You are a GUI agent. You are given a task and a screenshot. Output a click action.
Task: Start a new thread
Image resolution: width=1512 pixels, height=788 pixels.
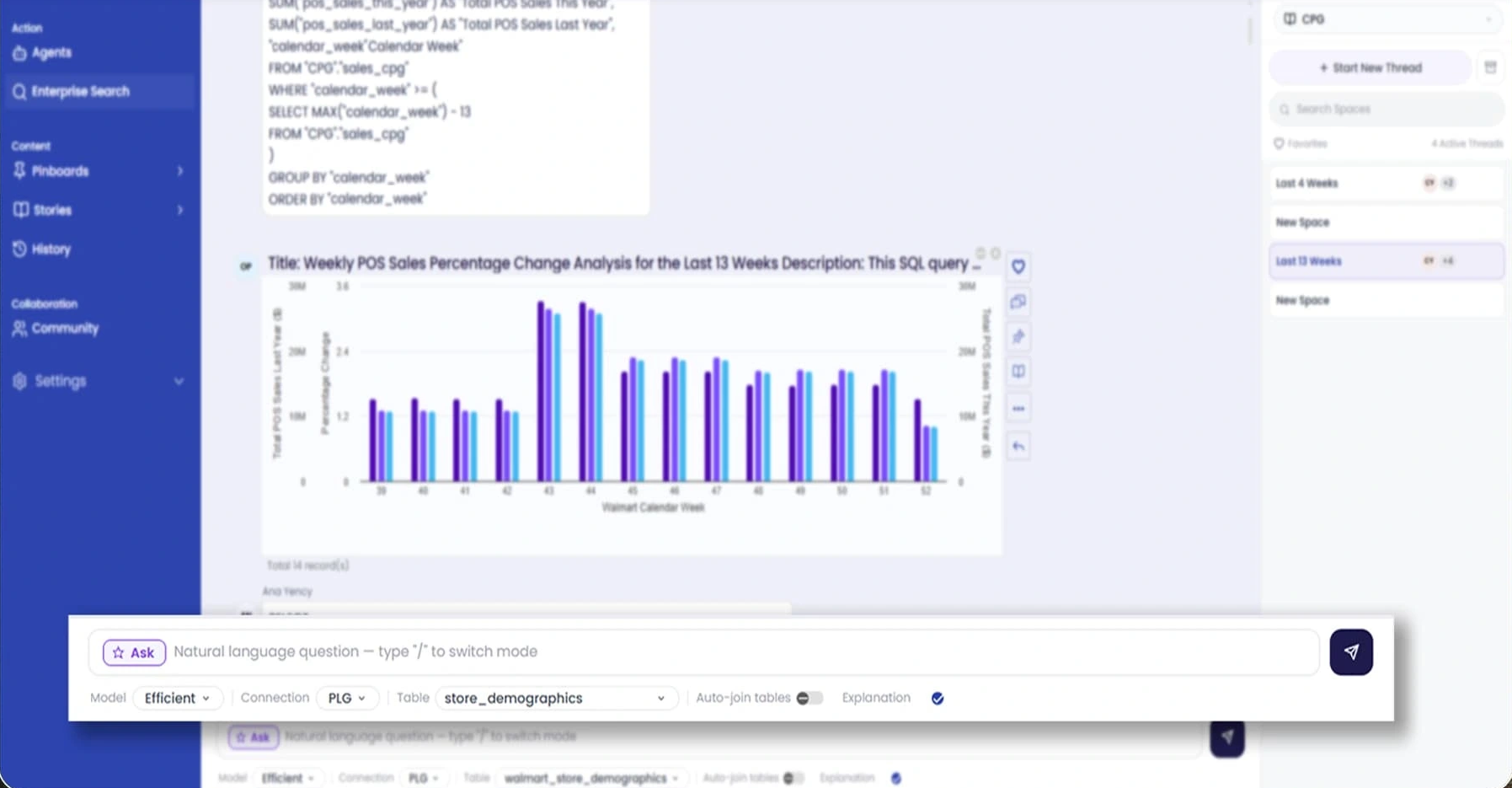1370,67
